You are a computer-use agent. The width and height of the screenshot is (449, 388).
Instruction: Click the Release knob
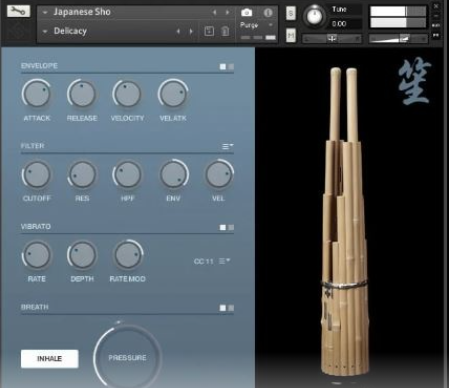tap(82, 94)
